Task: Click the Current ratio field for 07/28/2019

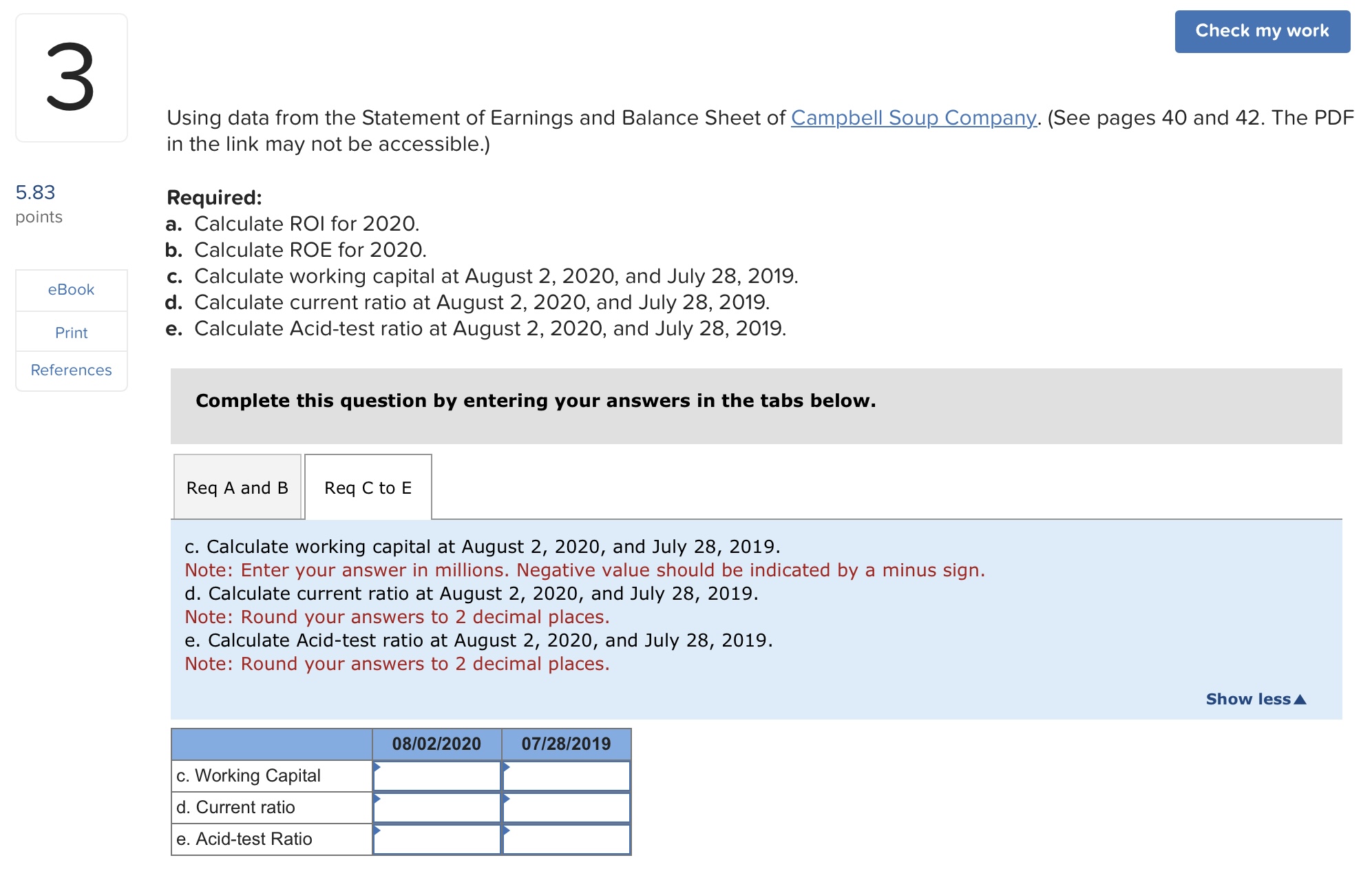Action: [x=567, y=807]
